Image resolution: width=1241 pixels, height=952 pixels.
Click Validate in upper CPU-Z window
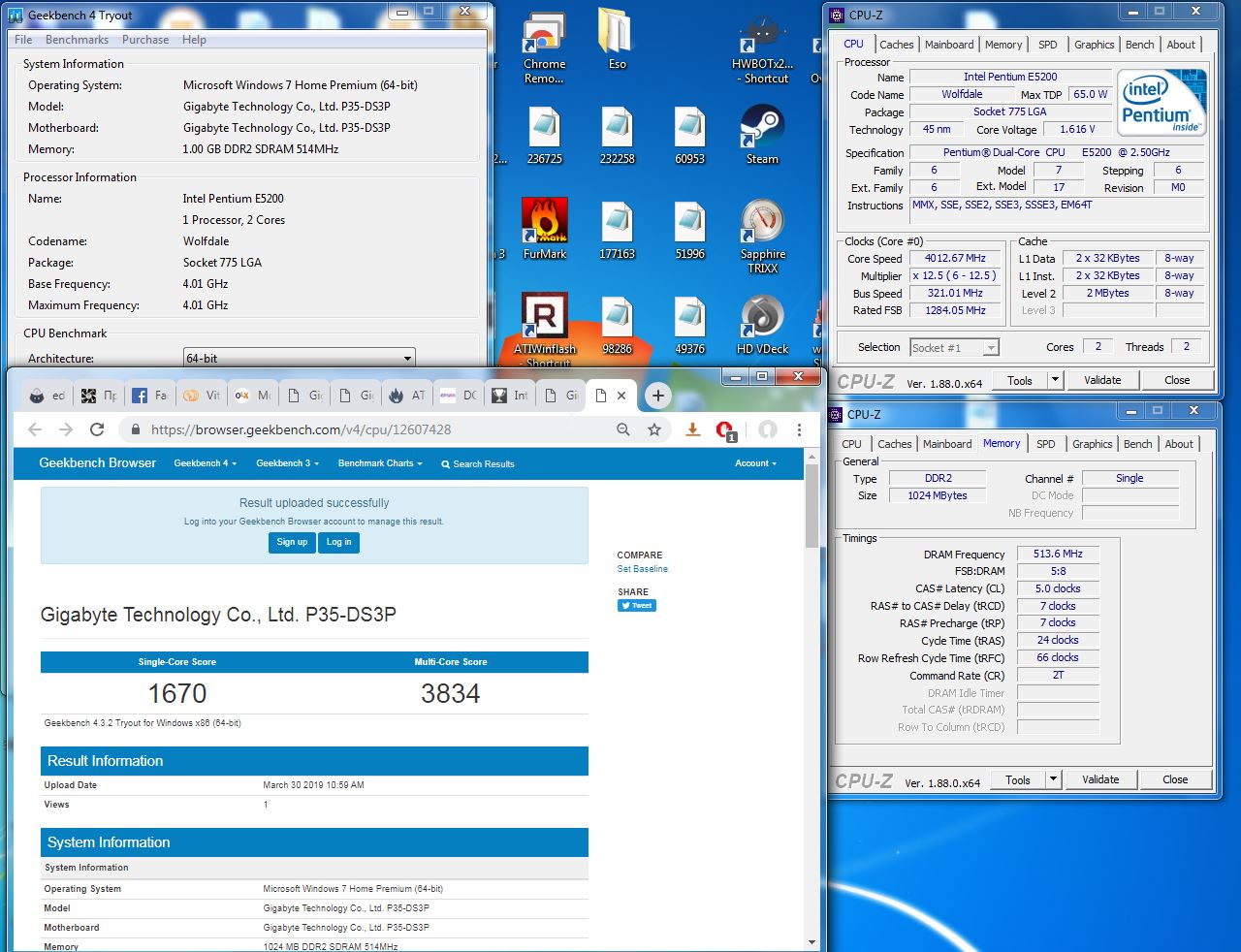coord(1102,380)
